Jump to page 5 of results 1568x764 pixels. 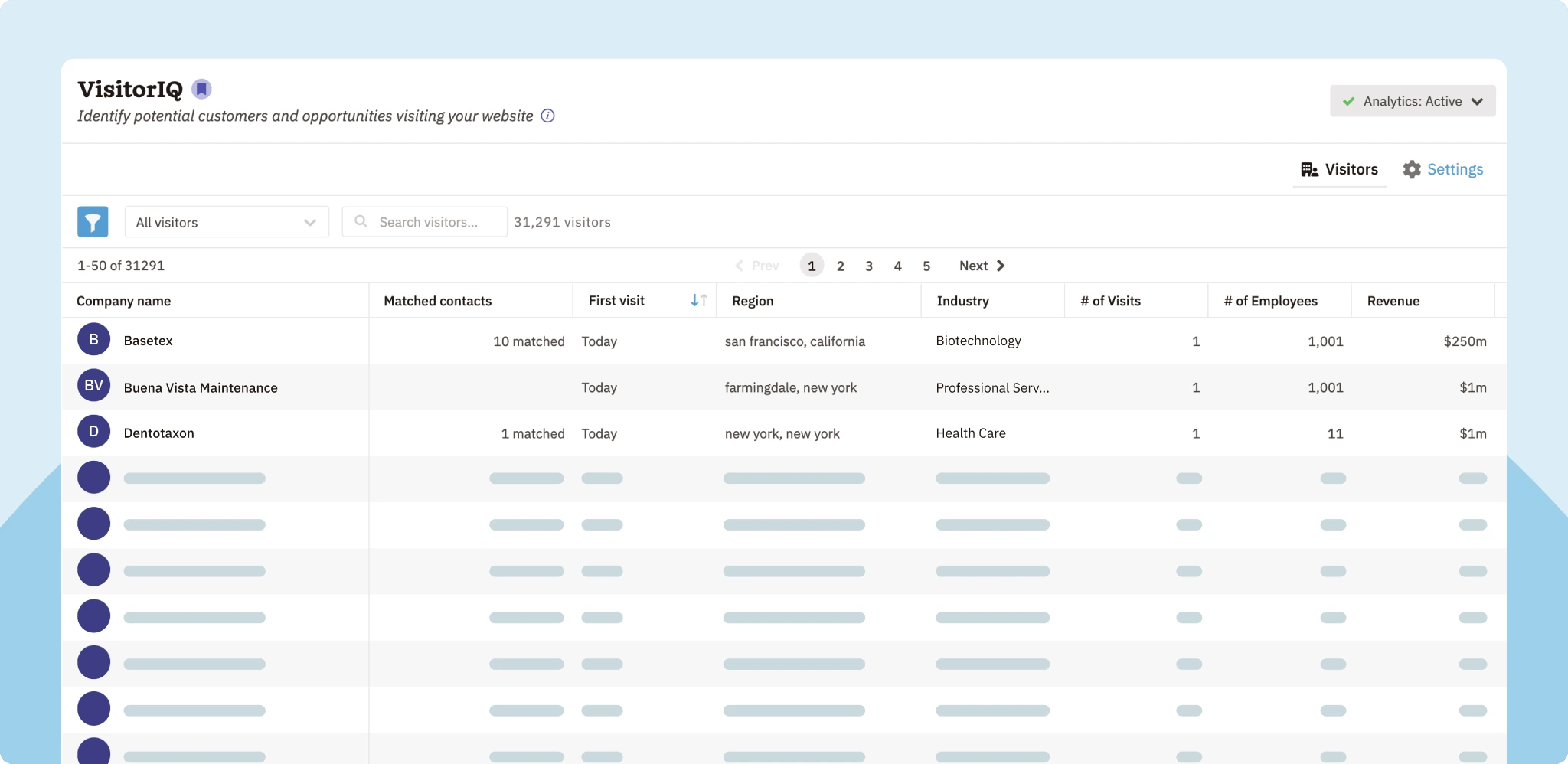[926, 265]
